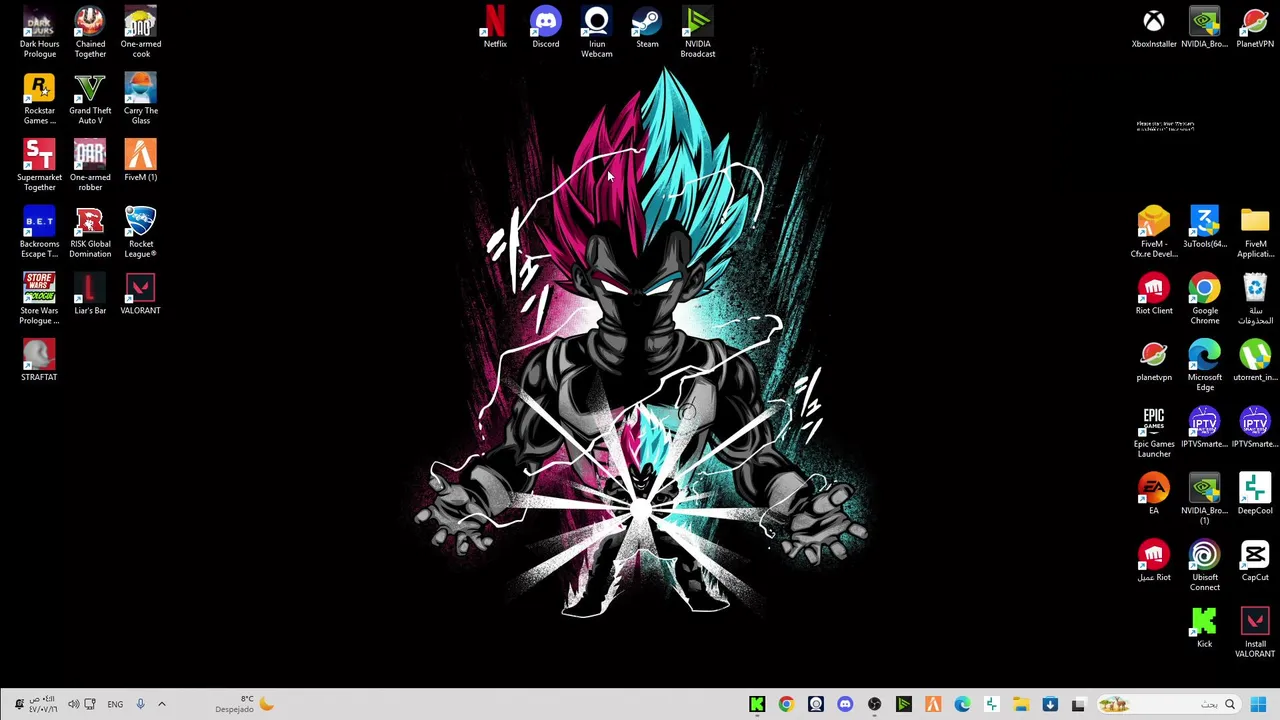Open the clock and date panel
Screen dimensions: 1280x720
(42, 705)
